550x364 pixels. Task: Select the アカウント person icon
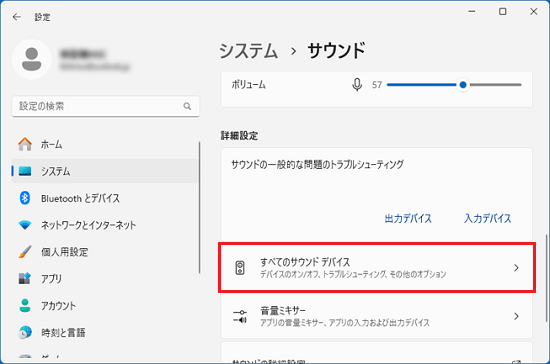(25, 305)
